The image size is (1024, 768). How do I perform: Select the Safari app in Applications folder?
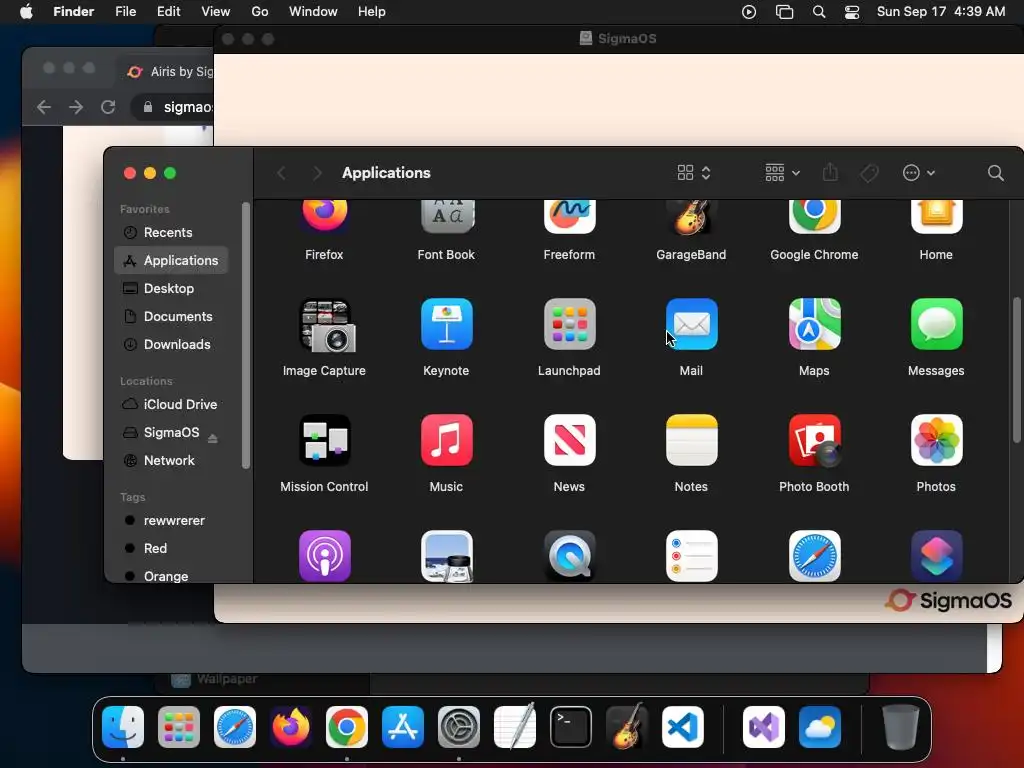[x=814, y=556]
